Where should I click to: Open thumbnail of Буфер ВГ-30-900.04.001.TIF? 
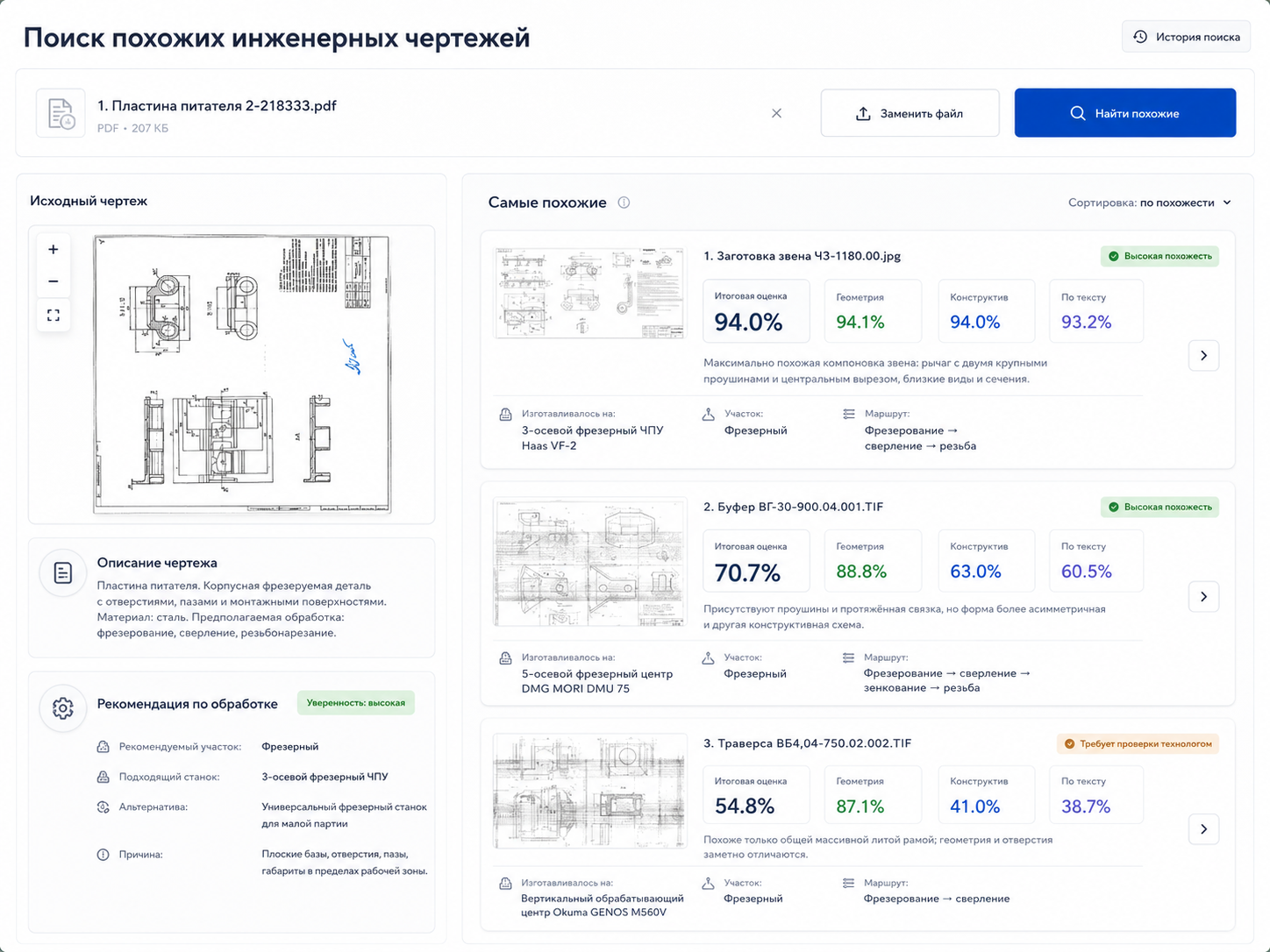(x=589, y=562)
